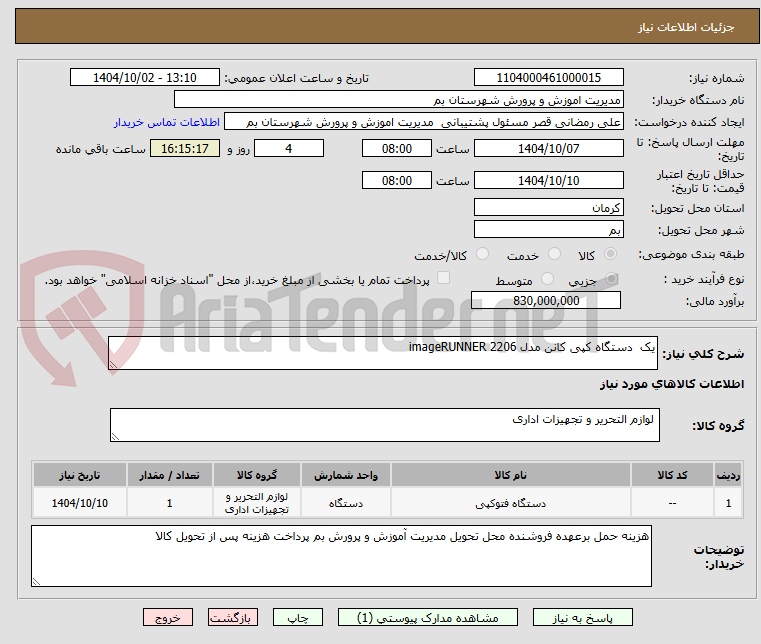Click the پاسخ به نیاز button

click(x=582, y=617)
